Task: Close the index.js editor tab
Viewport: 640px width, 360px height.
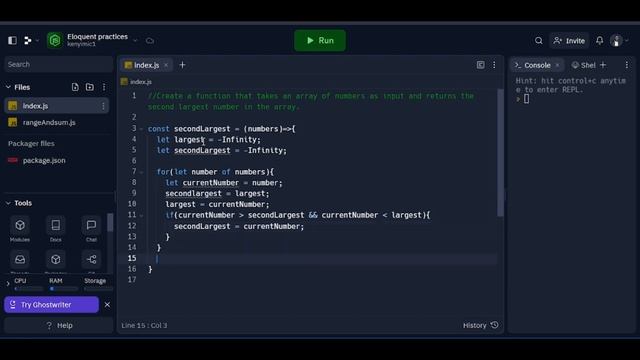Action: pyautogui.click(x=166, y=65)
